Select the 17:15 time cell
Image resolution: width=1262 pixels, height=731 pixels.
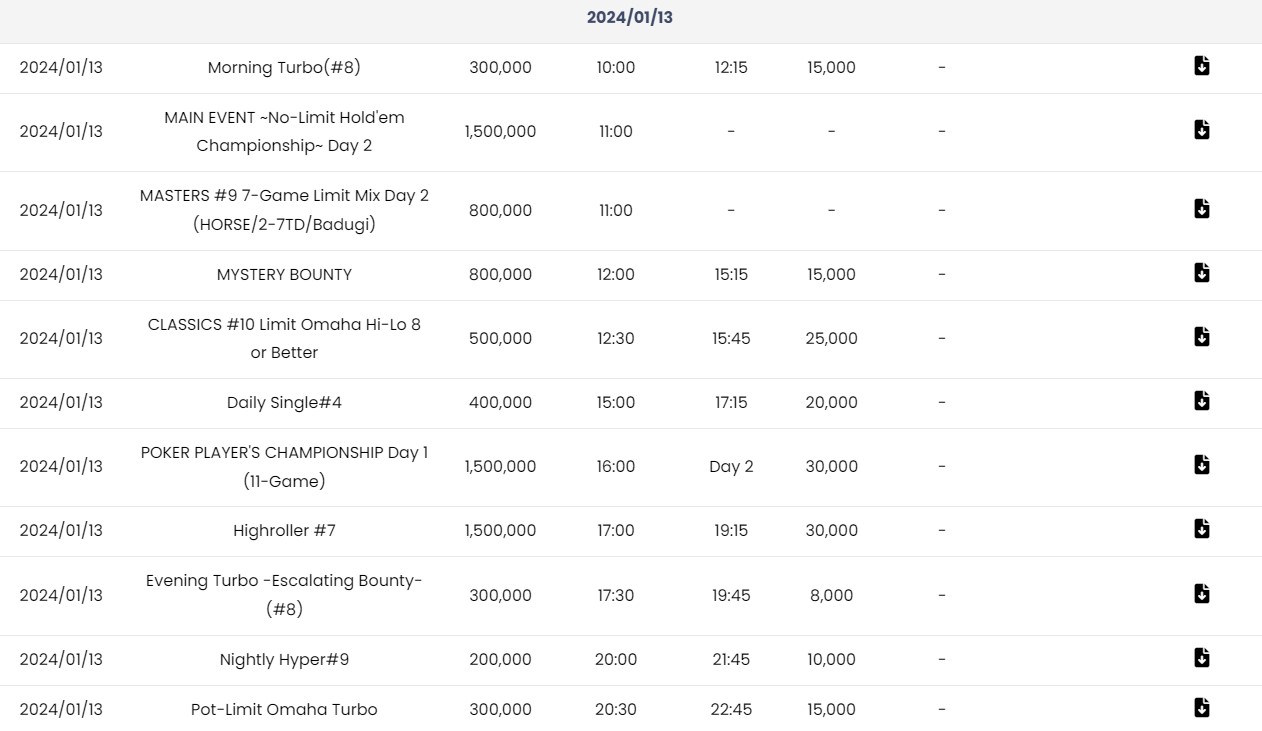(731, 402)
